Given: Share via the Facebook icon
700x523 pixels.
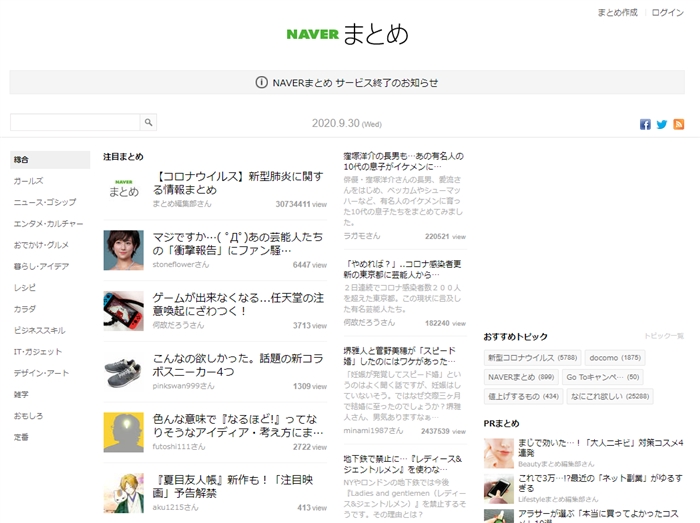Looking at the screenshot, I should [645, 124].
